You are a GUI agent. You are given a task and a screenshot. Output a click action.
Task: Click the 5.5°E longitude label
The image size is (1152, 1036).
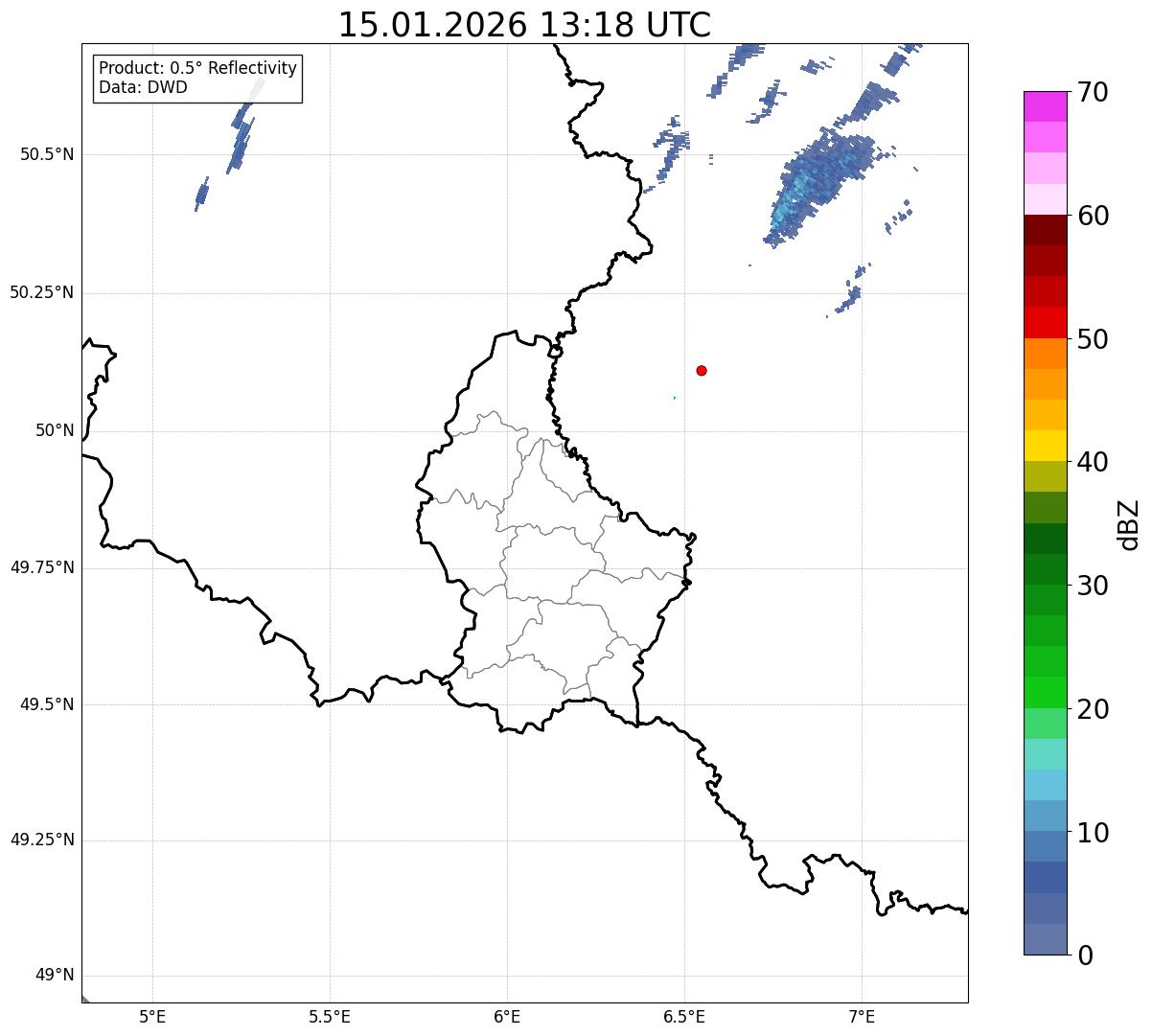[x=330, y=1016]
